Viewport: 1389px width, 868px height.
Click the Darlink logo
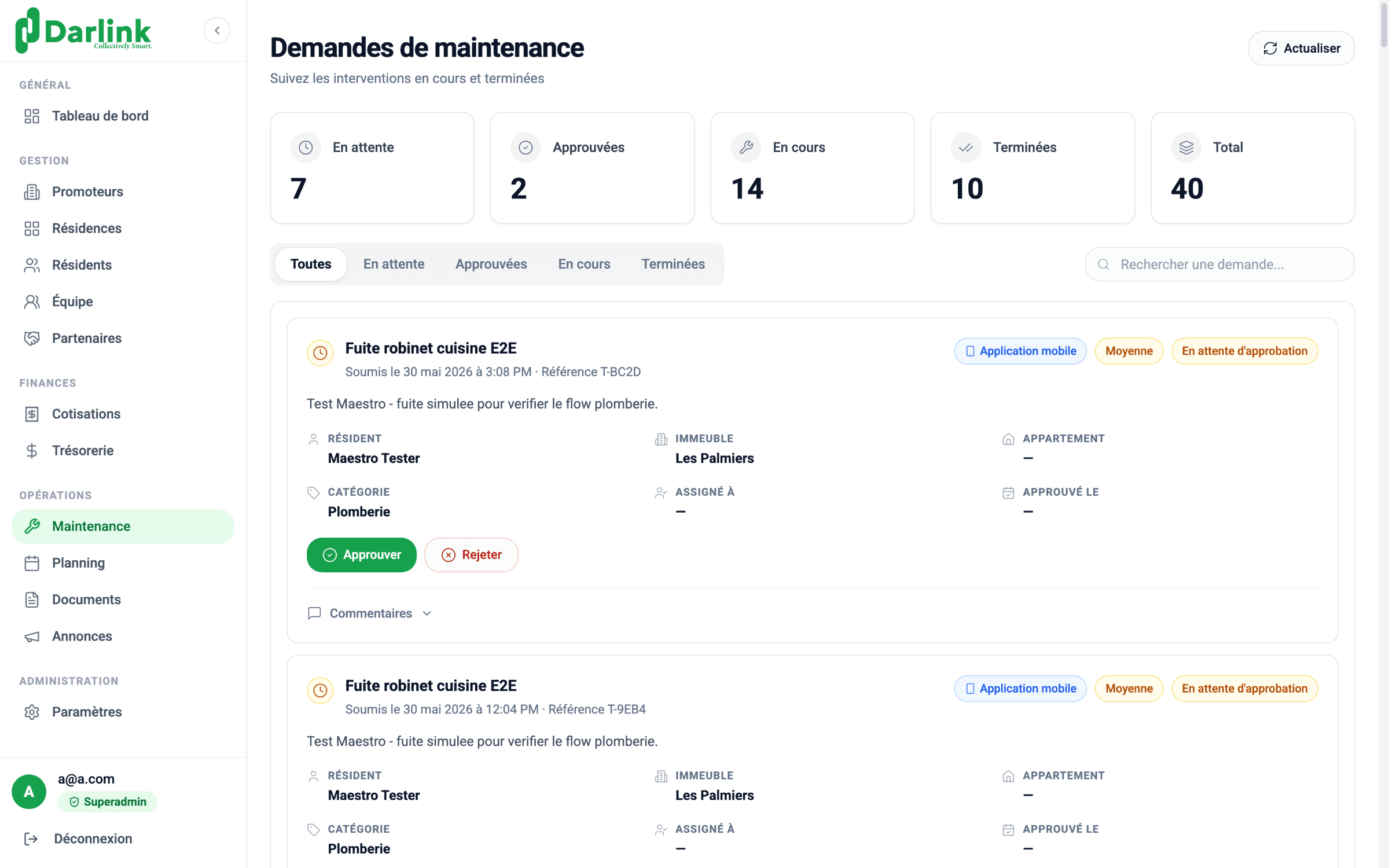[x=83, y=30]
